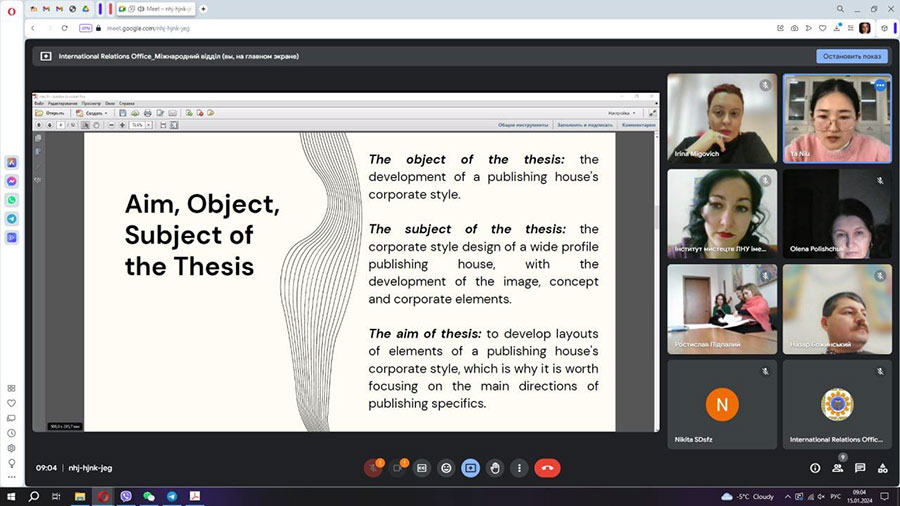The width and height of the screenshot is (900, 506).
Task: Open options on Ta Niu's video tile
Action: 880,86
